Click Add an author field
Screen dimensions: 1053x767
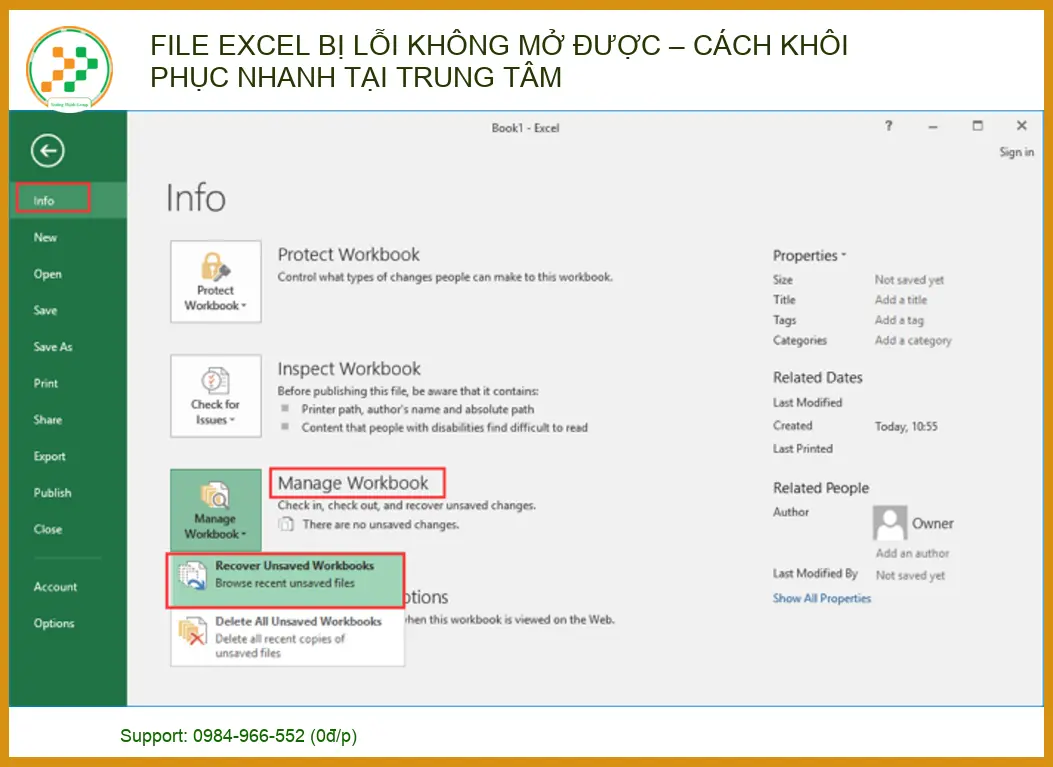point(912,553)
